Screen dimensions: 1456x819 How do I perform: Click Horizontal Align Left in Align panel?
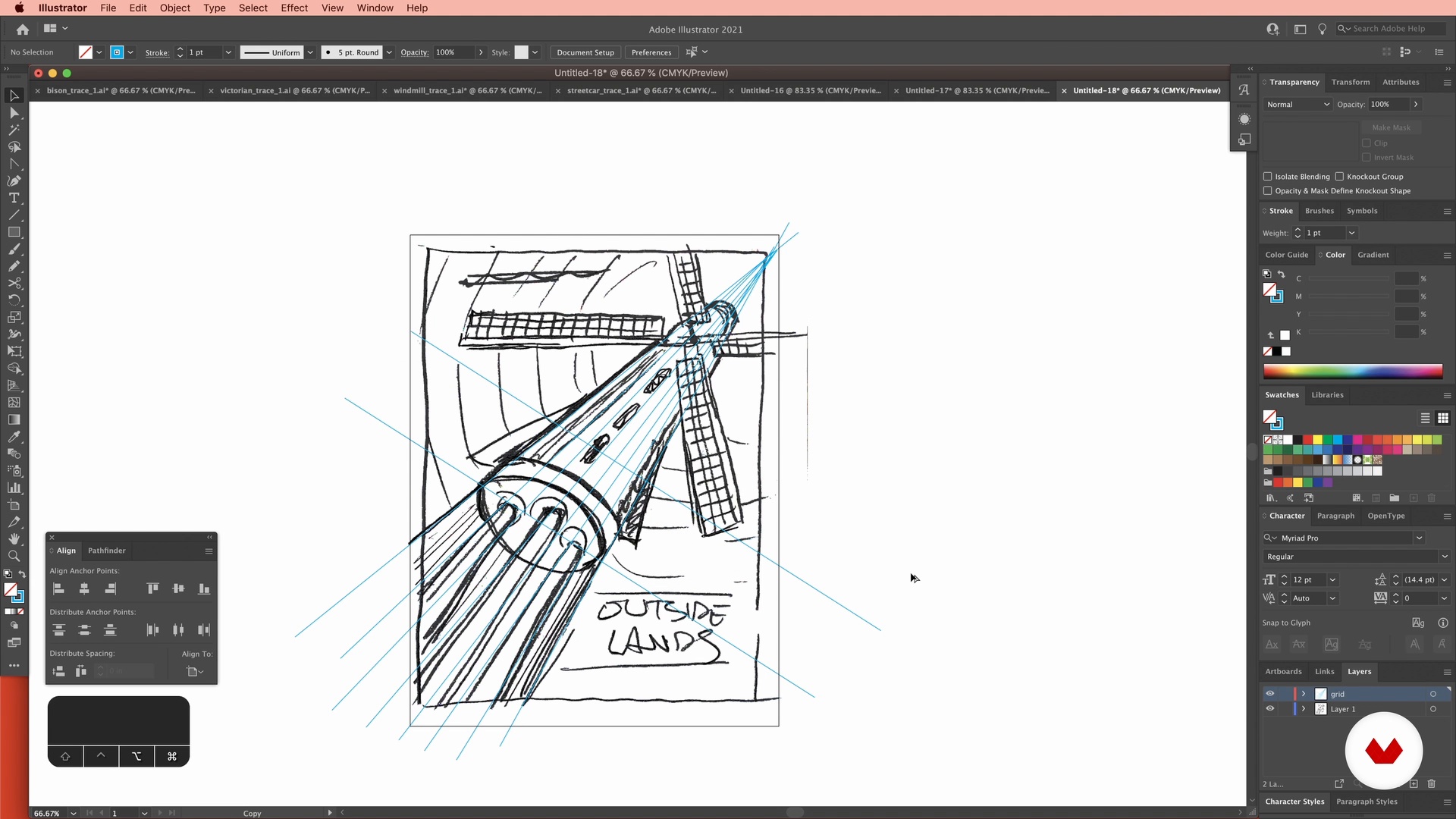[58, 589]
